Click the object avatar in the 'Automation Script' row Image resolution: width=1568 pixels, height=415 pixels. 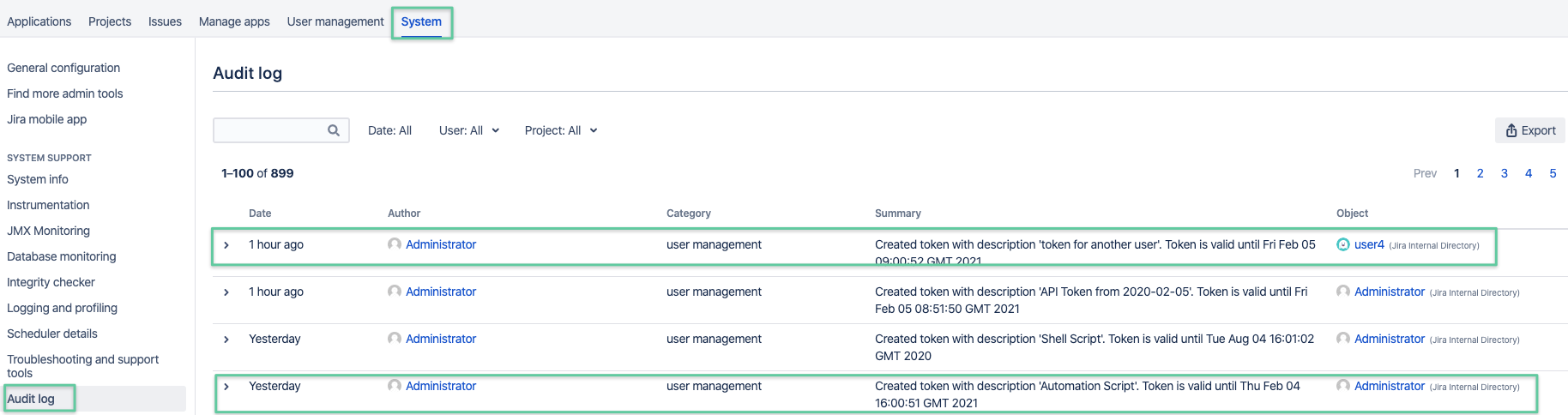(1343, 386)
